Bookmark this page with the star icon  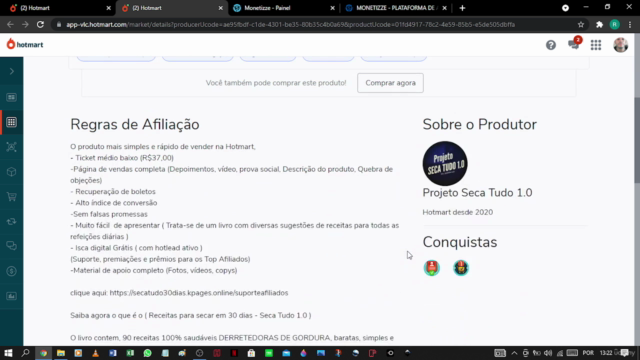coord(581,24)
